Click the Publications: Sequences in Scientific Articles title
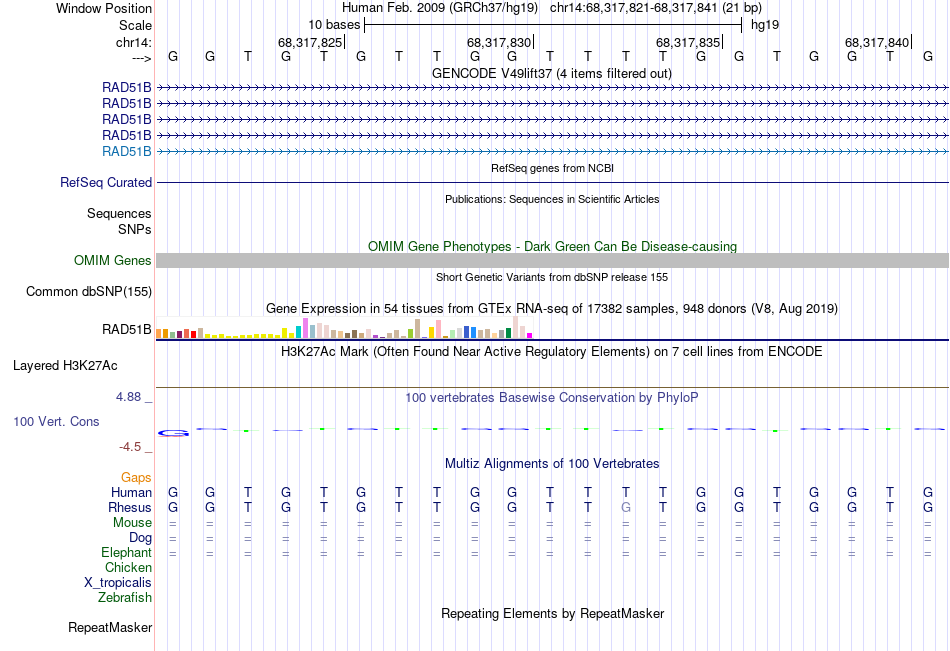The image size is (950, 651). click(x=552, y=199)
